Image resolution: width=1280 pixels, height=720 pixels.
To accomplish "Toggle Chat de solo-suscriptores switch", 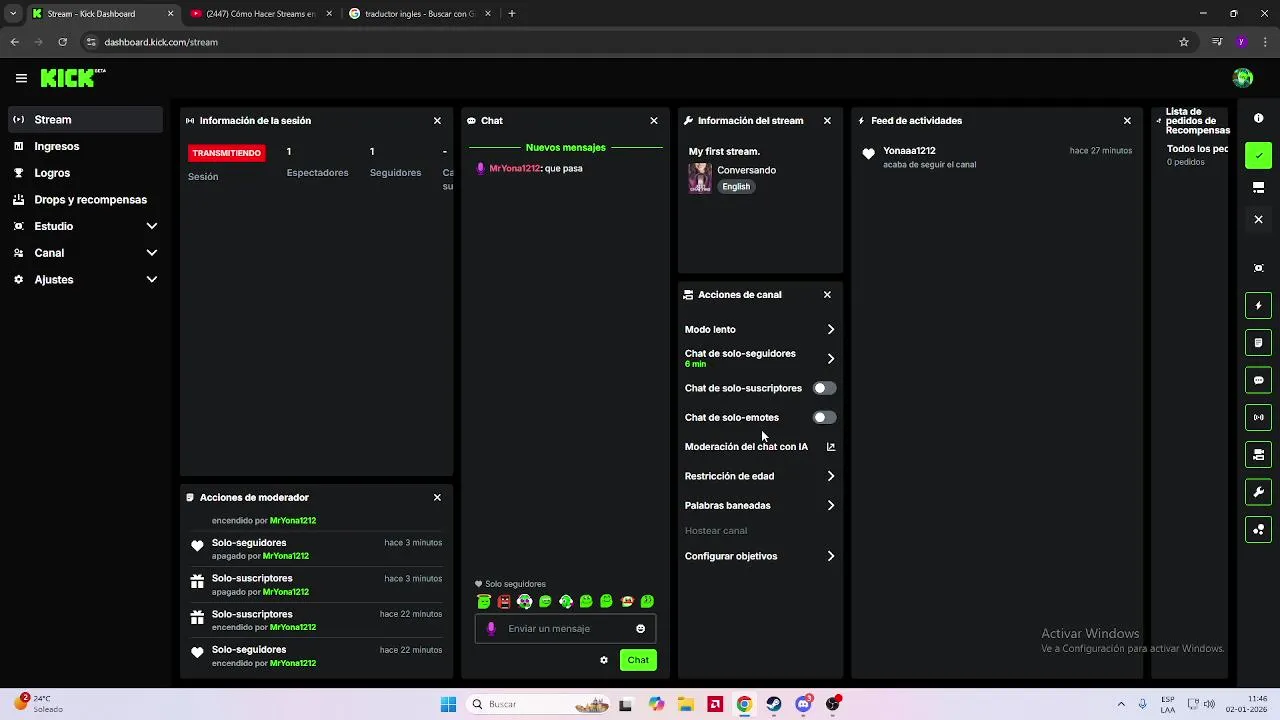I will [824, 388].
